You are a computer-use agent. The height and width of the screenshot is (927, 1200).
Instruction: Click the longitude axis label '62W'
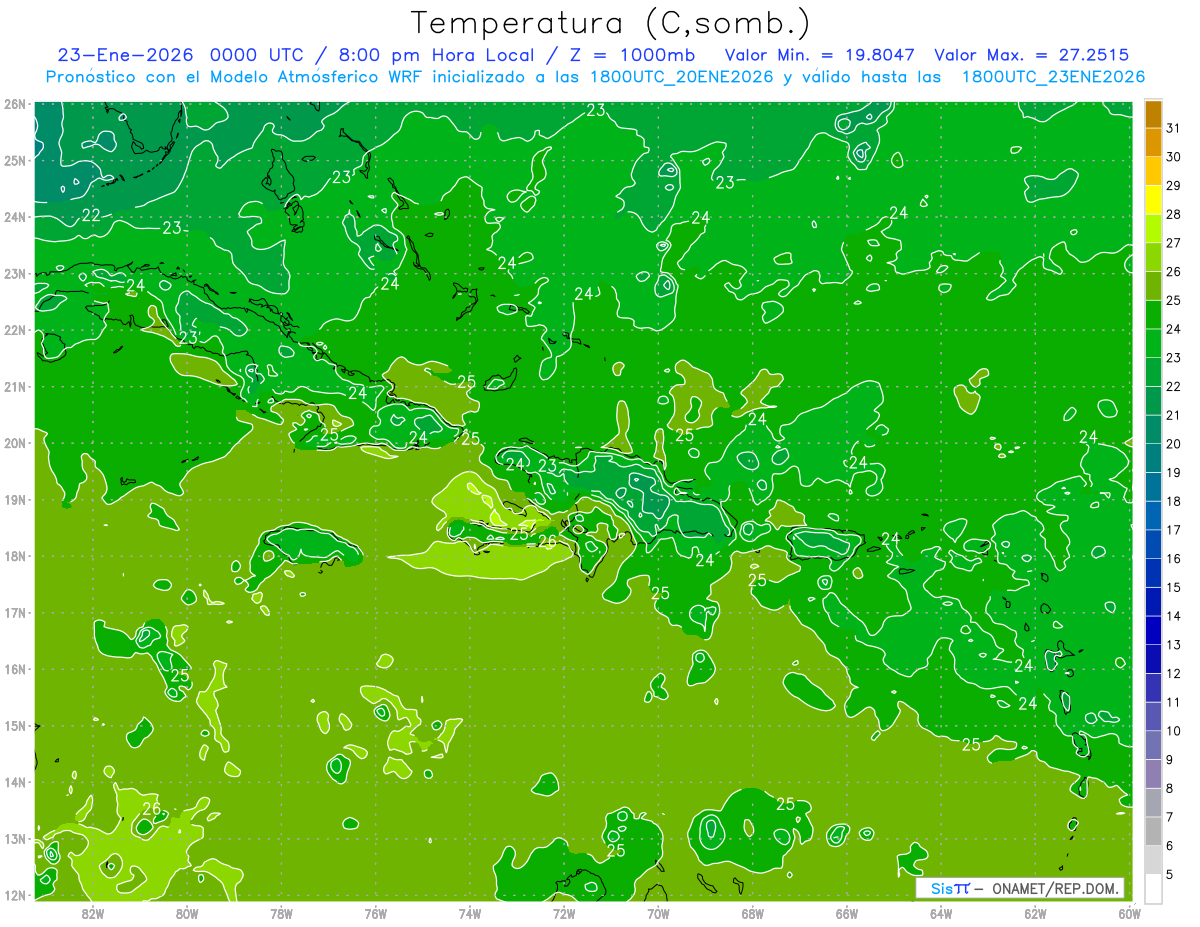click(1035, 913)
